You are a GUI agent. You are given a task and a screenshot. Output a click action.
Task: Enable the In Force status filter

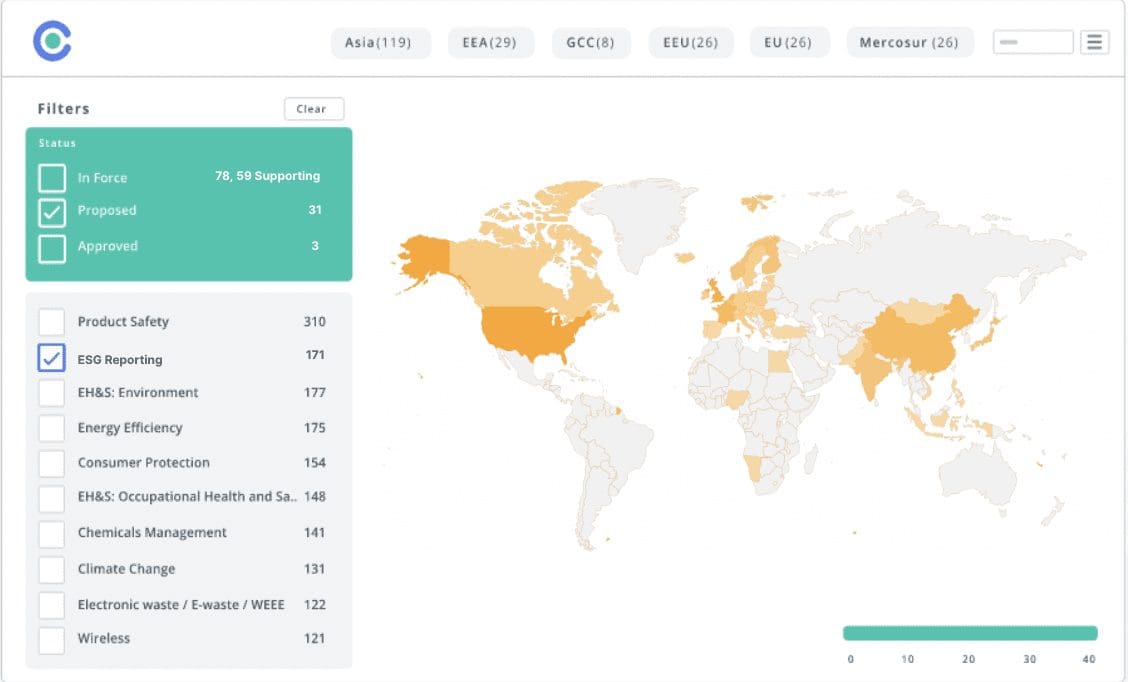click(x=52, y=177)
